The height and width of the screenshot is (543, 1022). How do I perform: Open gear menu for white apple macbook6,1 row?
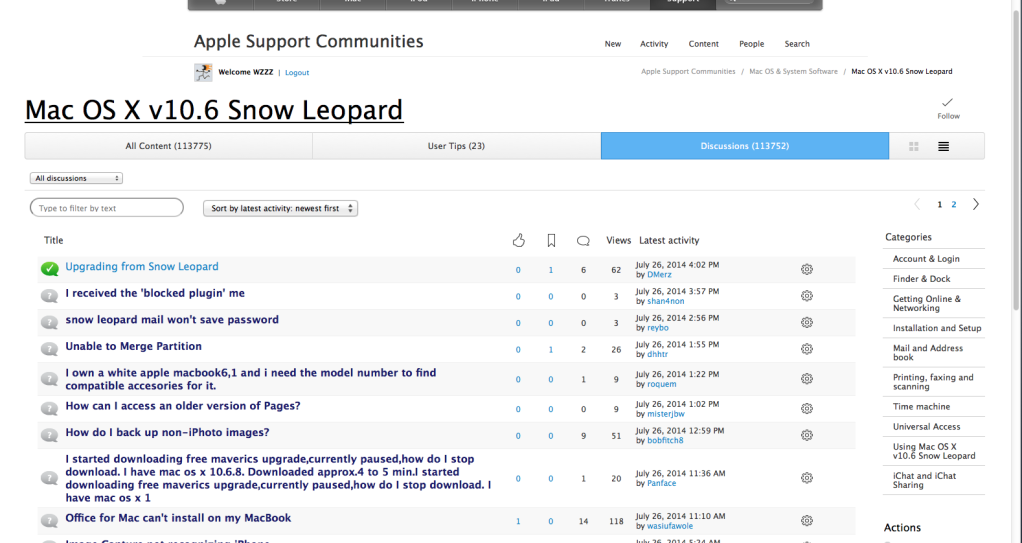[807, 379]
